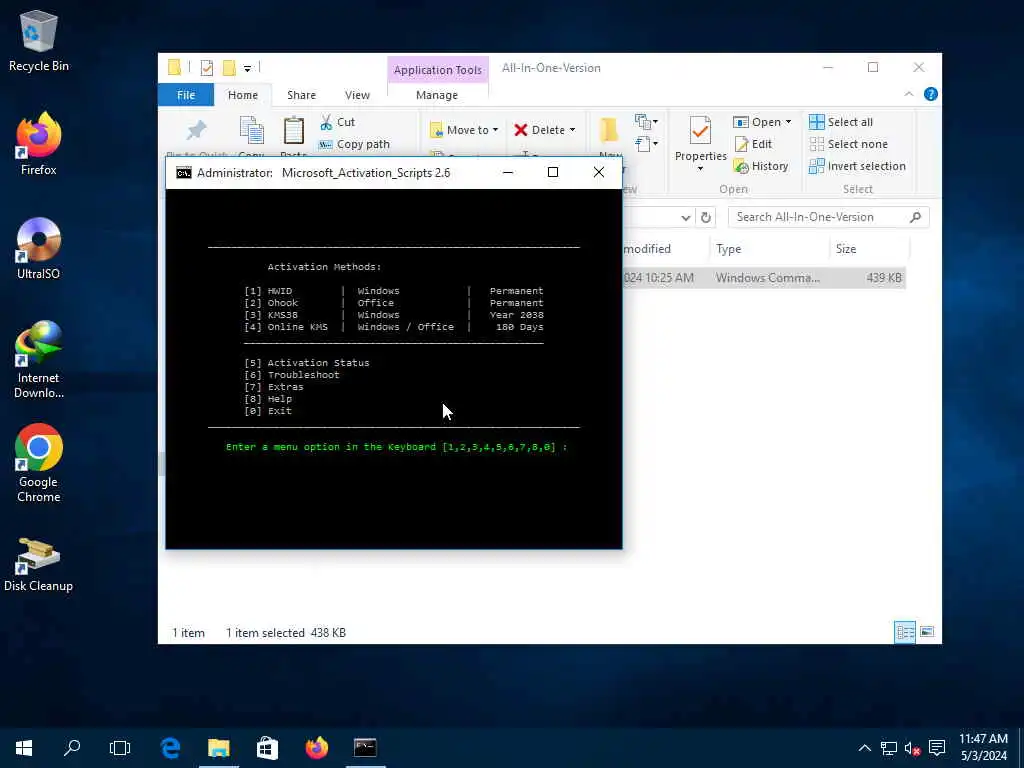Click the '[5] Activation Status' console line
The image size is (1024, 768).
(307, 363)
